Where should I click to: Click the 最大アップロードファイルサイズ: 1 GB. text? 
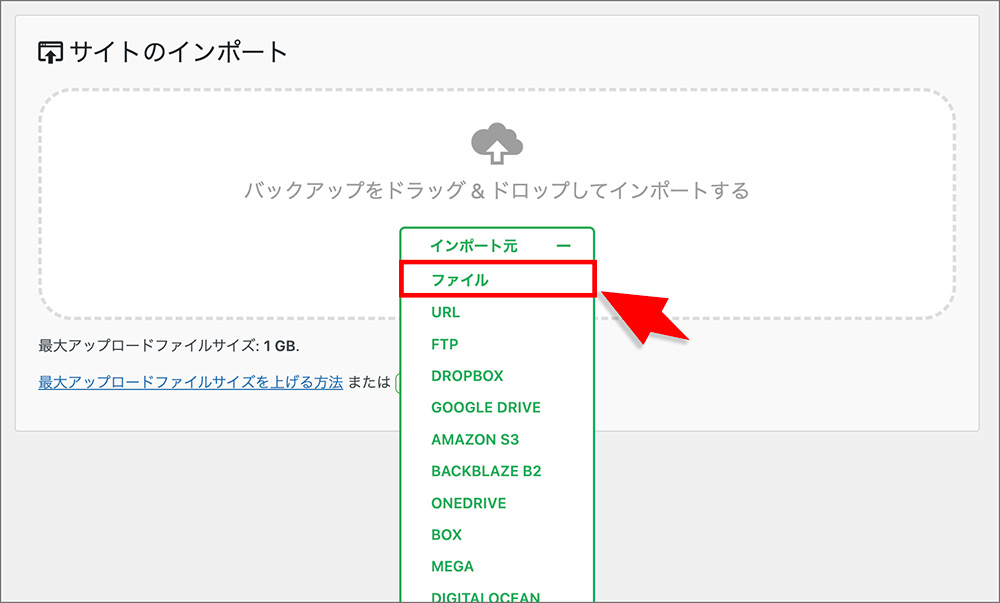169,345
